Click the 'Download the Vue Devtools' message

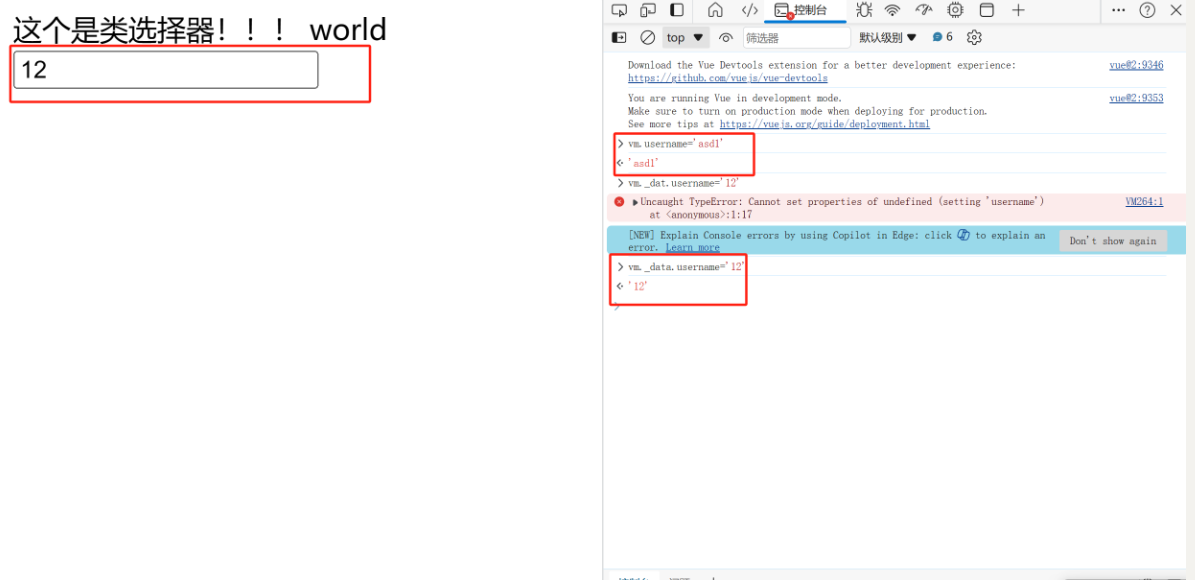(822, 66)
